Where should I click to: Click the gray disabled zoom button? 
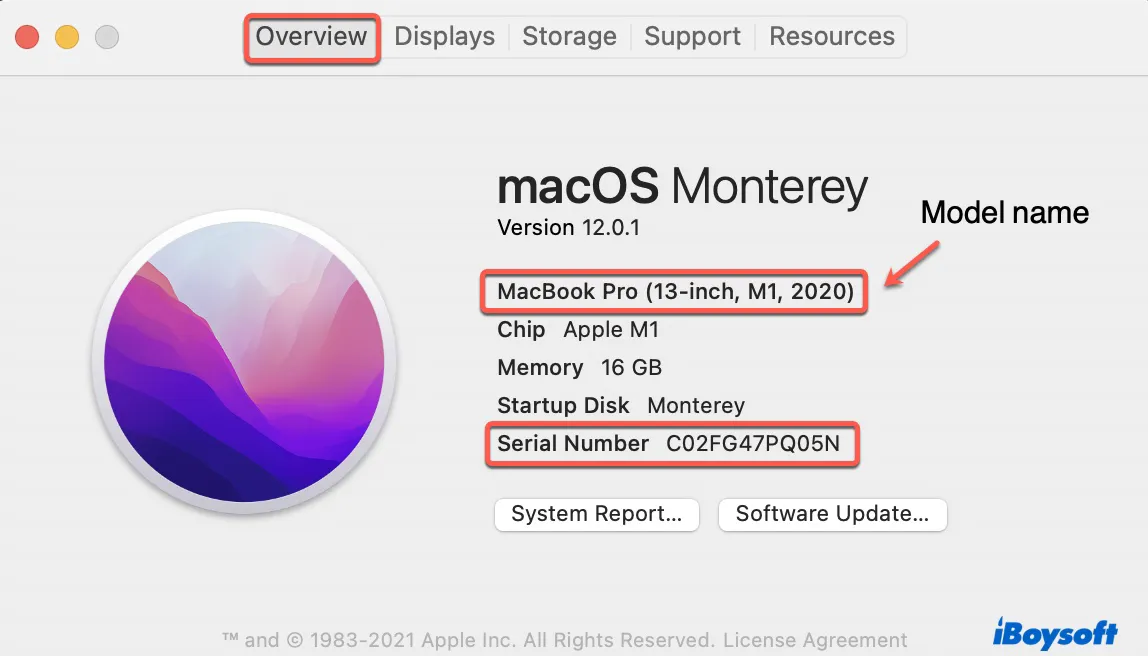pos(106,38)
